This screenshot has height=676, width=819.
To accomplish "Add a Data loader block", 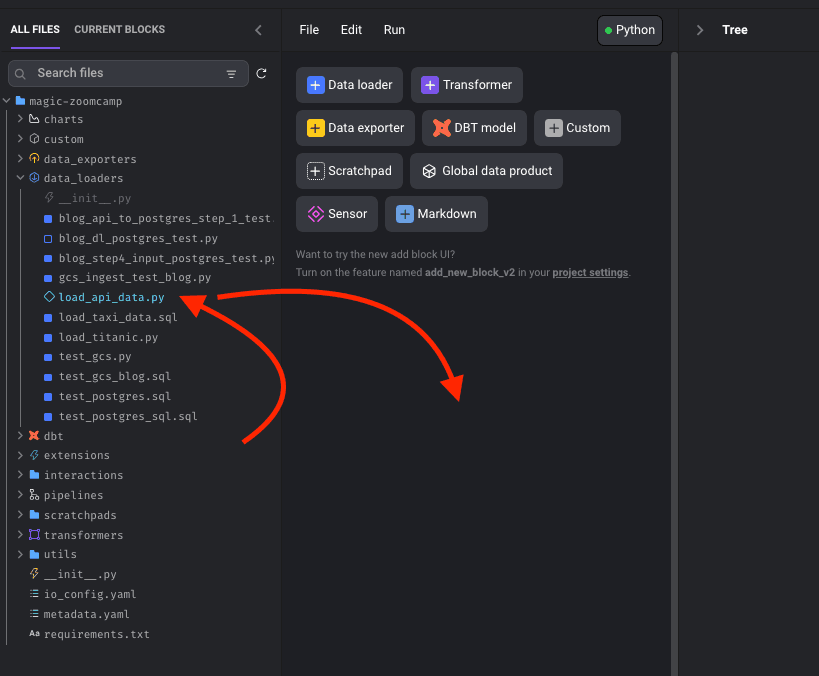I will click(349, 85).
